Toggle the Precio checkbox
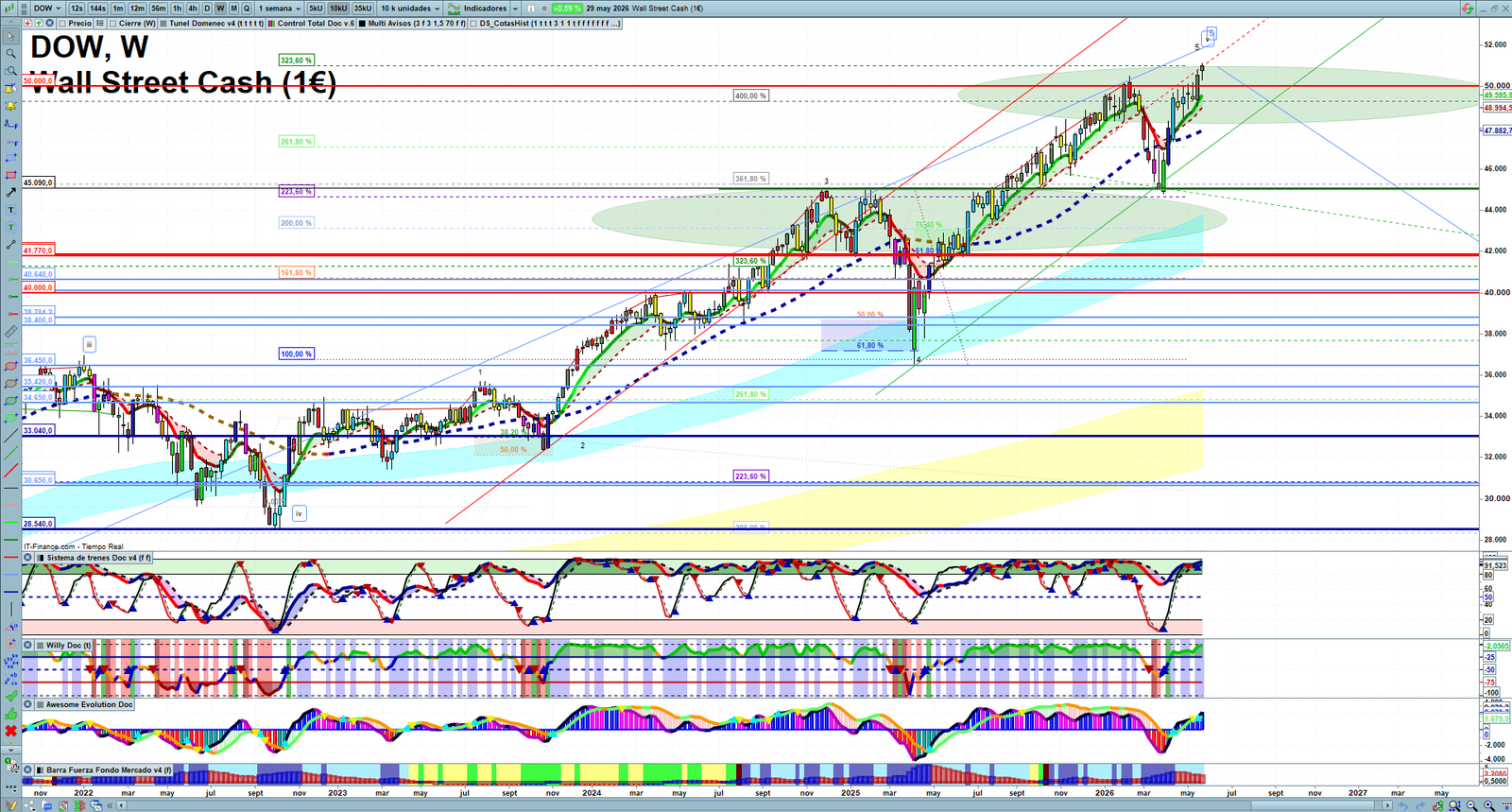Viewport: 1512px width, 812px height. tap(61, 23)
